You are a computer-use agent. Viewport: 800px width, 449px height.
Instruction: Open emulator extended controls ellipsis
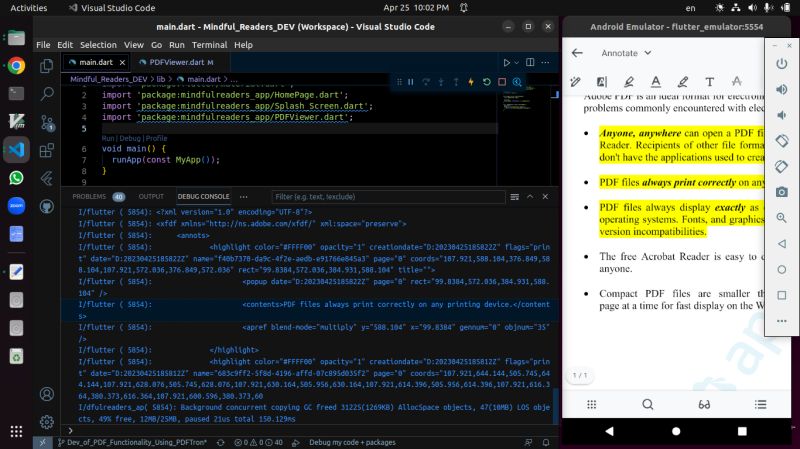coord(782,321)
